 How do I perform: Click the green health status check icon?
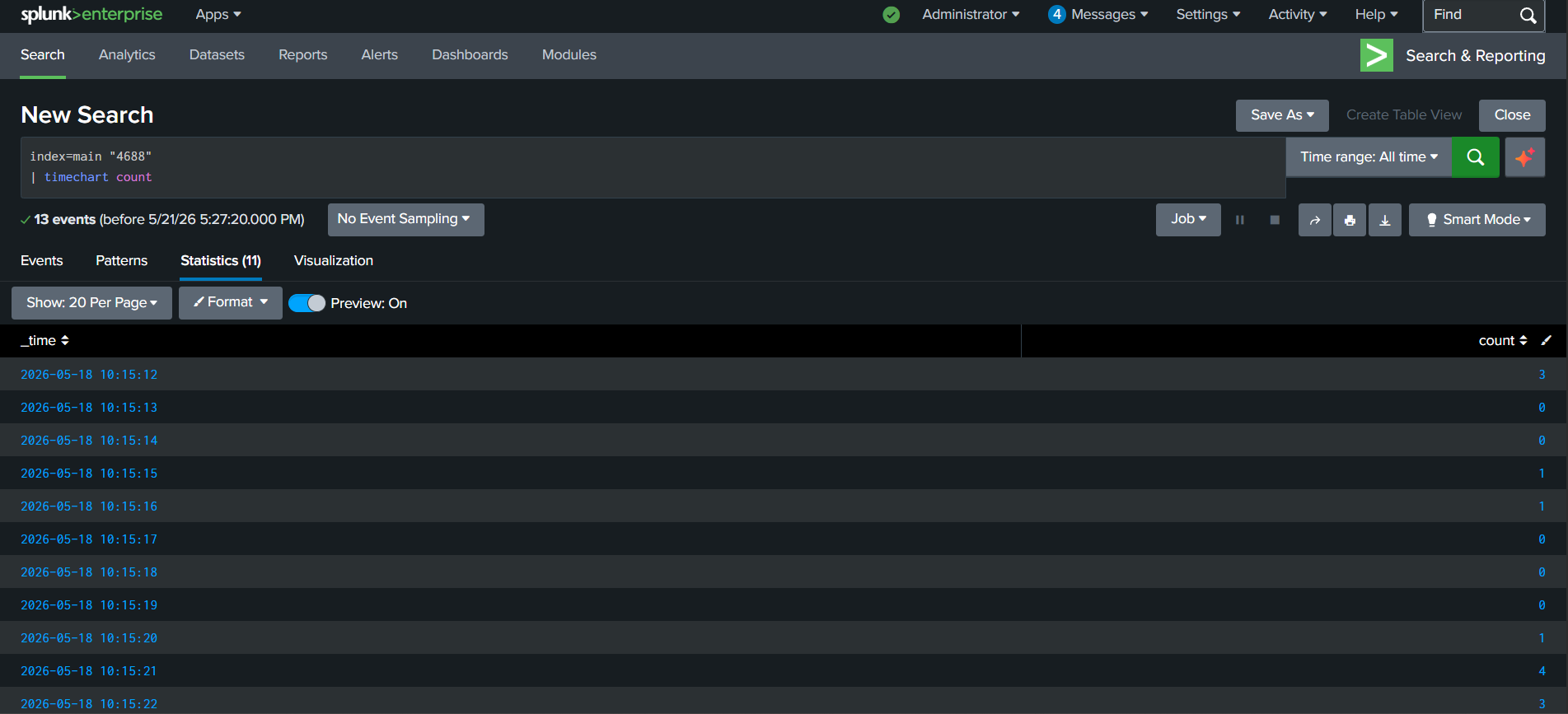click(x=891, y=15)
